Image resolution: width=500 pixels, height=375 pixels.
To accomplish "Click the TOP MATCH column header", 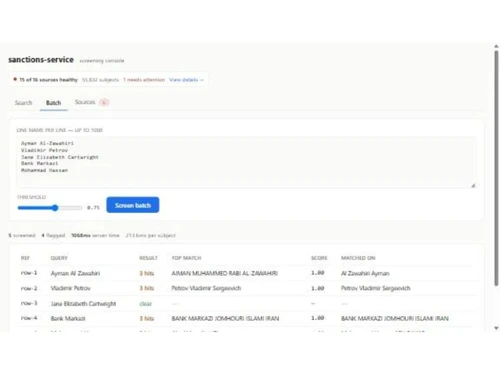I will [186, 258].
